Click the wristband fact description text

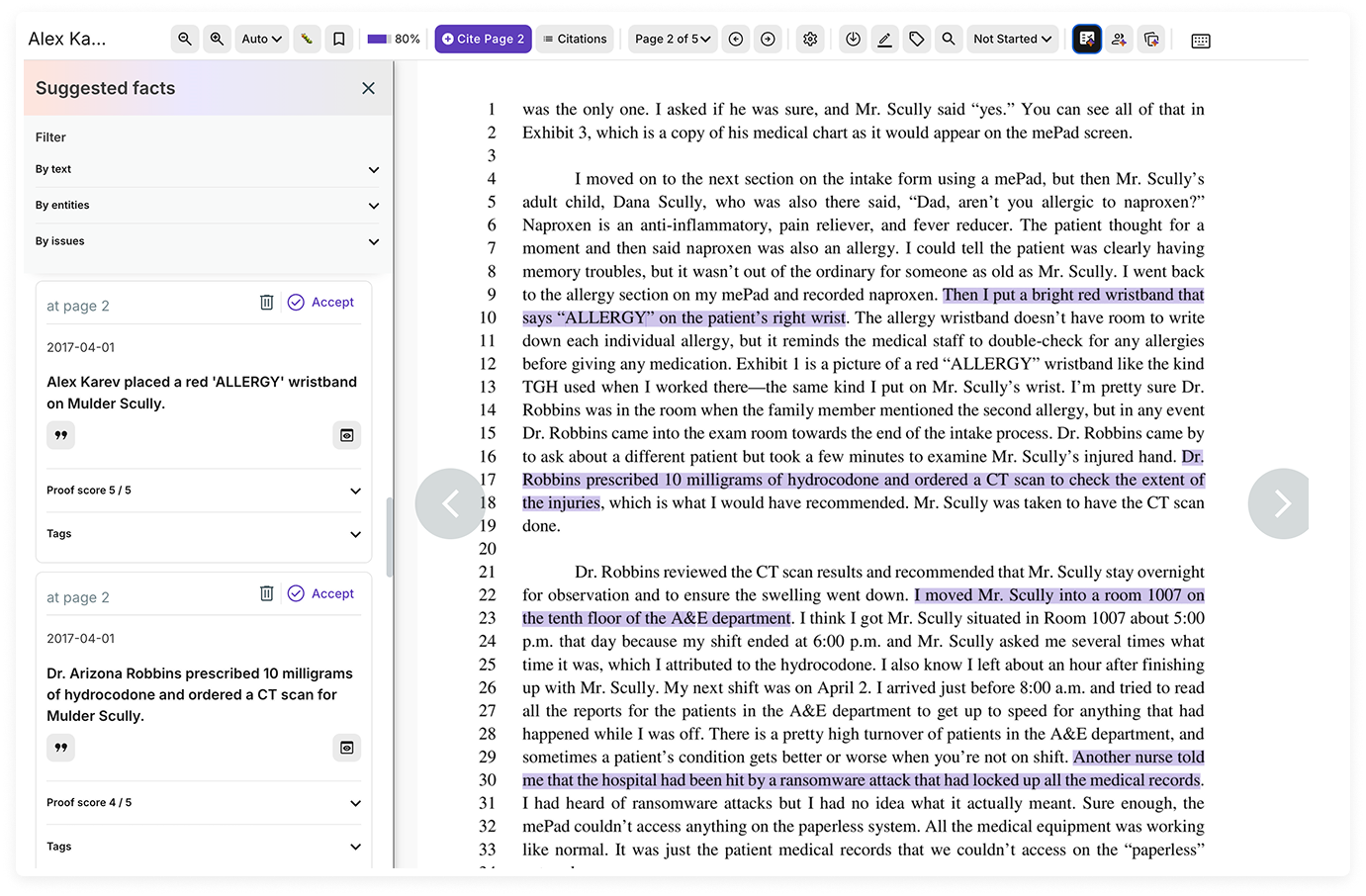click(x=202, y=393)
